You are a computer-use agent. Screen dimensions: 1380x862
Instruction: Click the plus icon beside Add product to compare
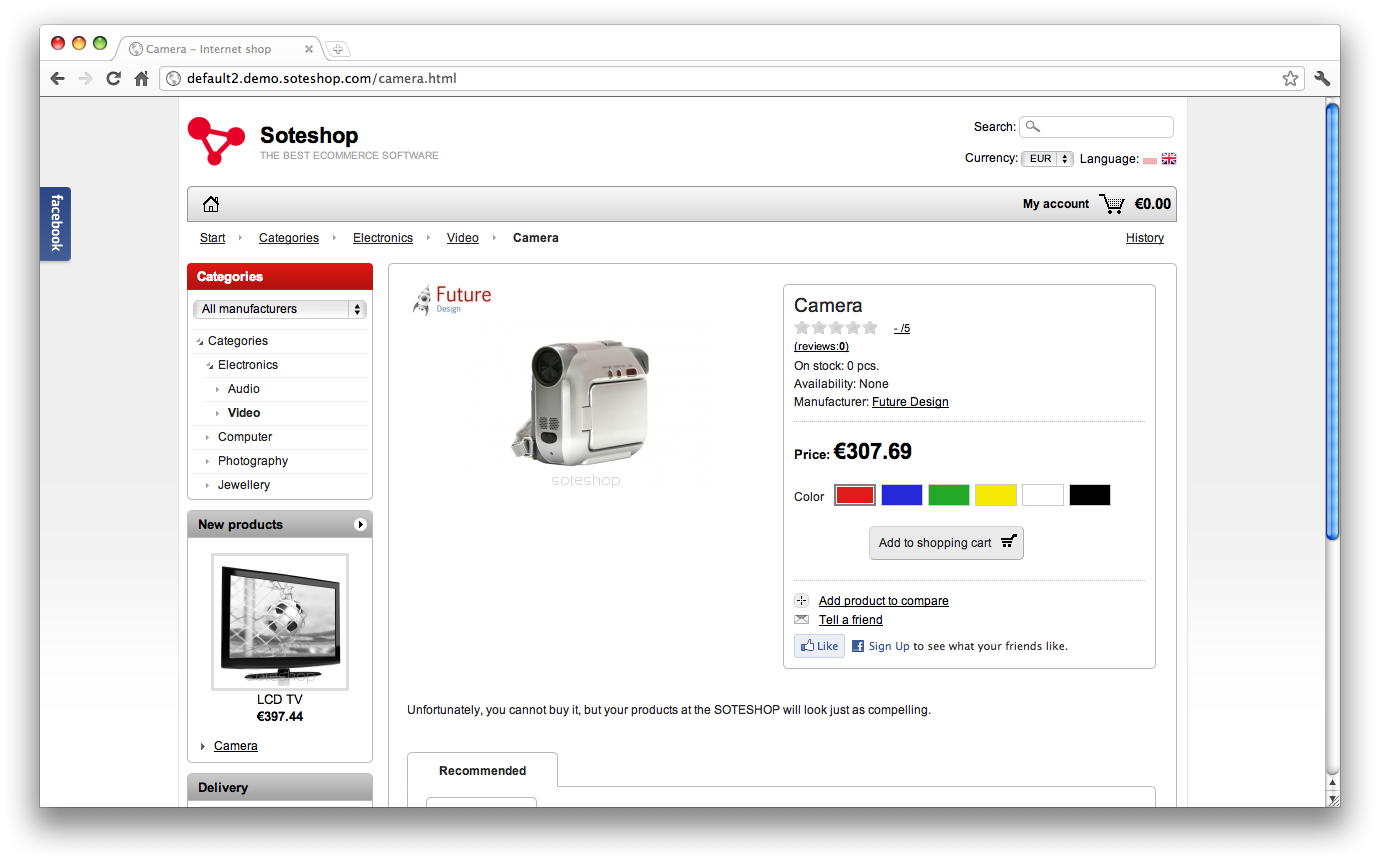coord(801,600)
